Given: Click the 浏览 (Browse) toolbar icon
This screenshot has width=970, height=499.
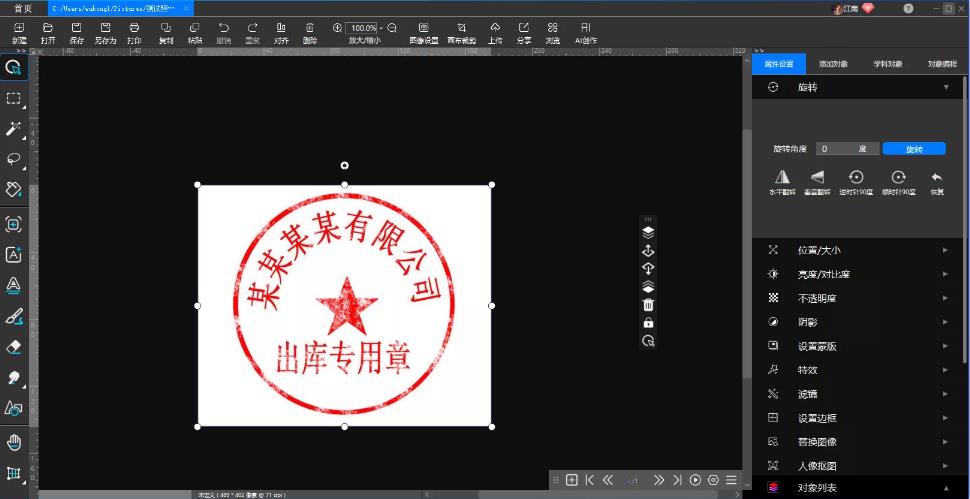Looking at the screenshot, I should pos(552,28).
